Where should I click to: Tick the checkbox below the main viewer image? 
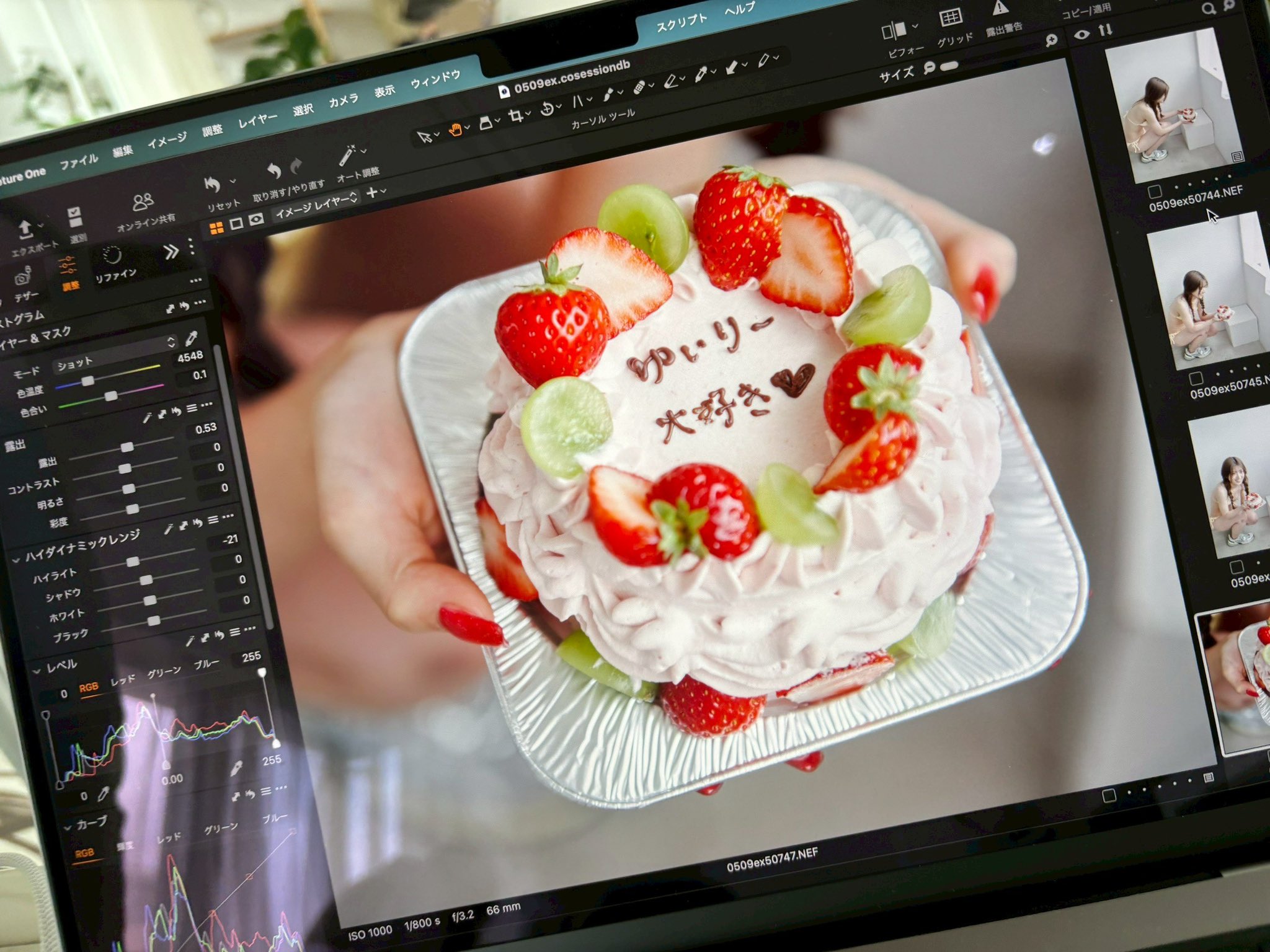coord(1109,795)
